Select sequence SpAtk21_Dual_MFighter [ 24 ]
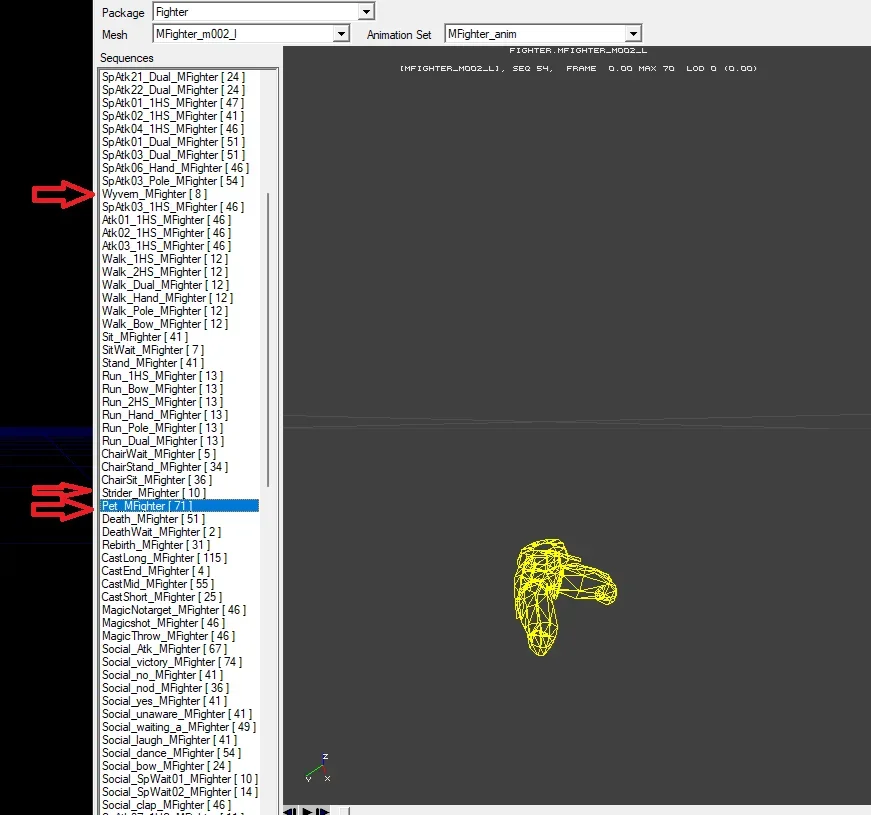Image resolution: width=871 pixels, height=815 pixels. (173, 77)
